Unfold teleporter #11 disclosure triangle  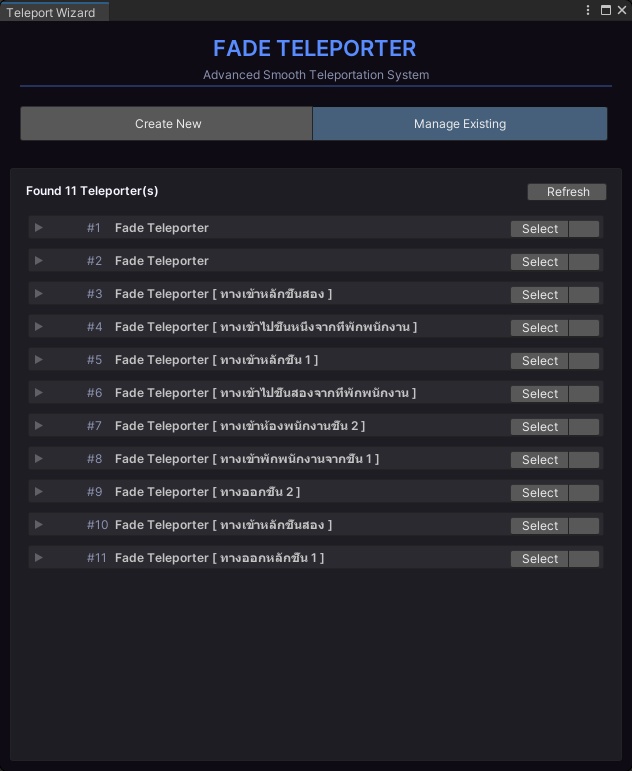(39, 558)
